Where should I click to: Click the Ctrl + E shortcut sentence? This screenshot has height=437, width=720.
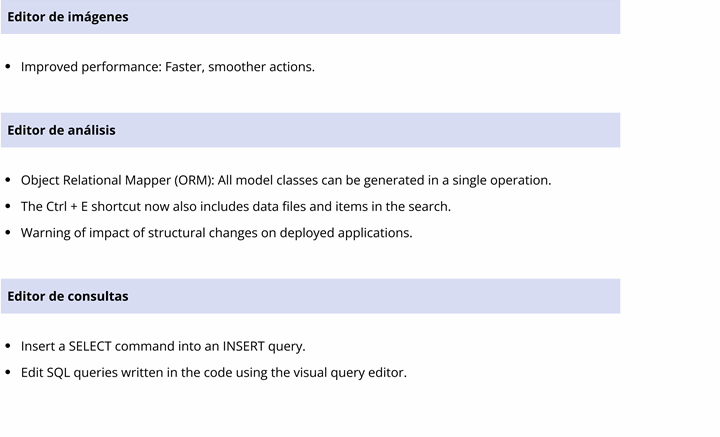236,207
